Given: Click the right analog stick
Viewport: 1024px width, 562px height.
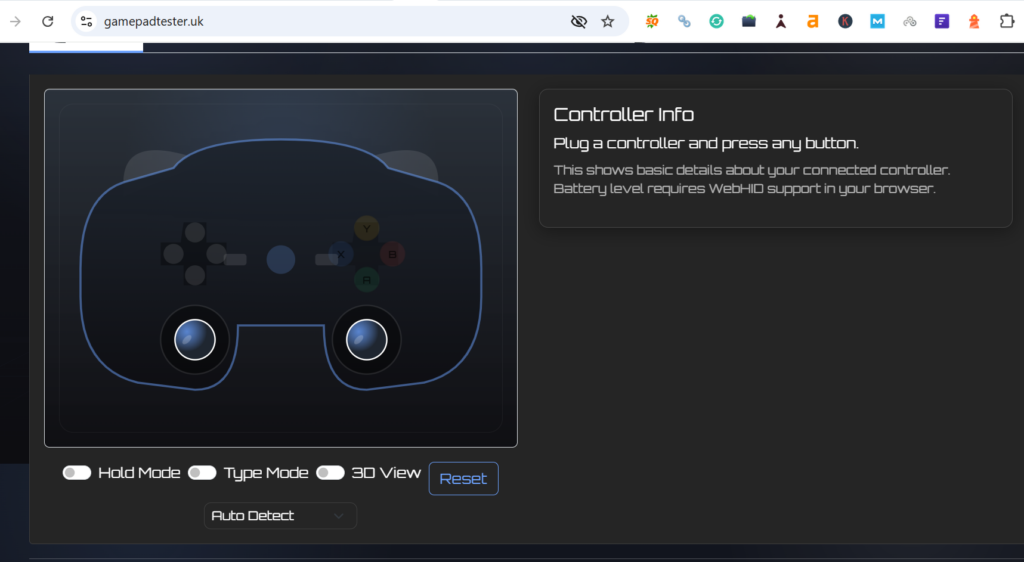Looking at the screenshot, I should coord(366,339).
